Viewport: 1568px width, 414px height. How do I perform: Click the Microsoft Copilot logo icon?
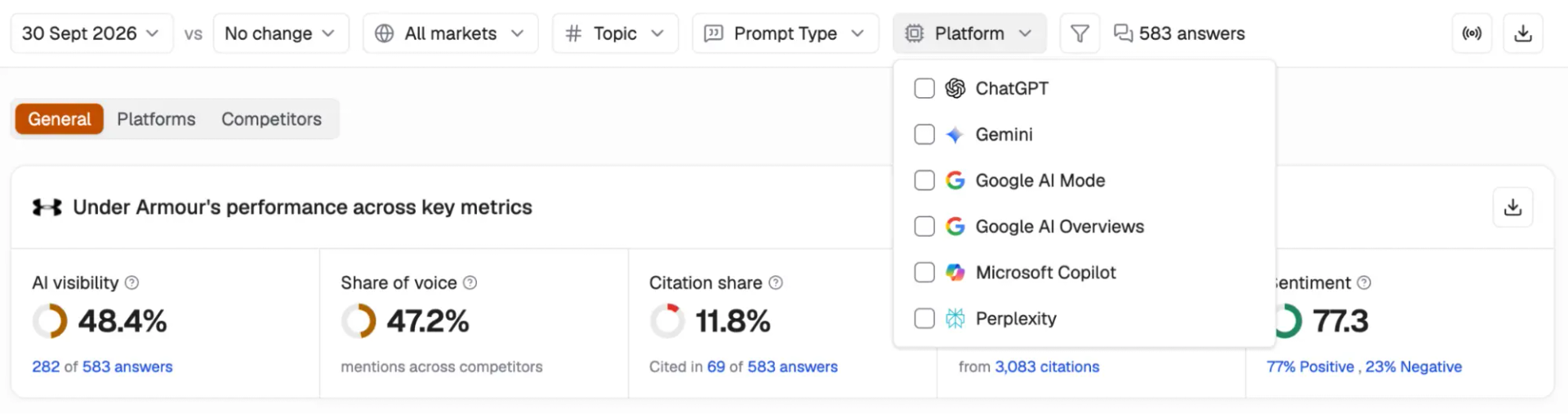[955, 273]
